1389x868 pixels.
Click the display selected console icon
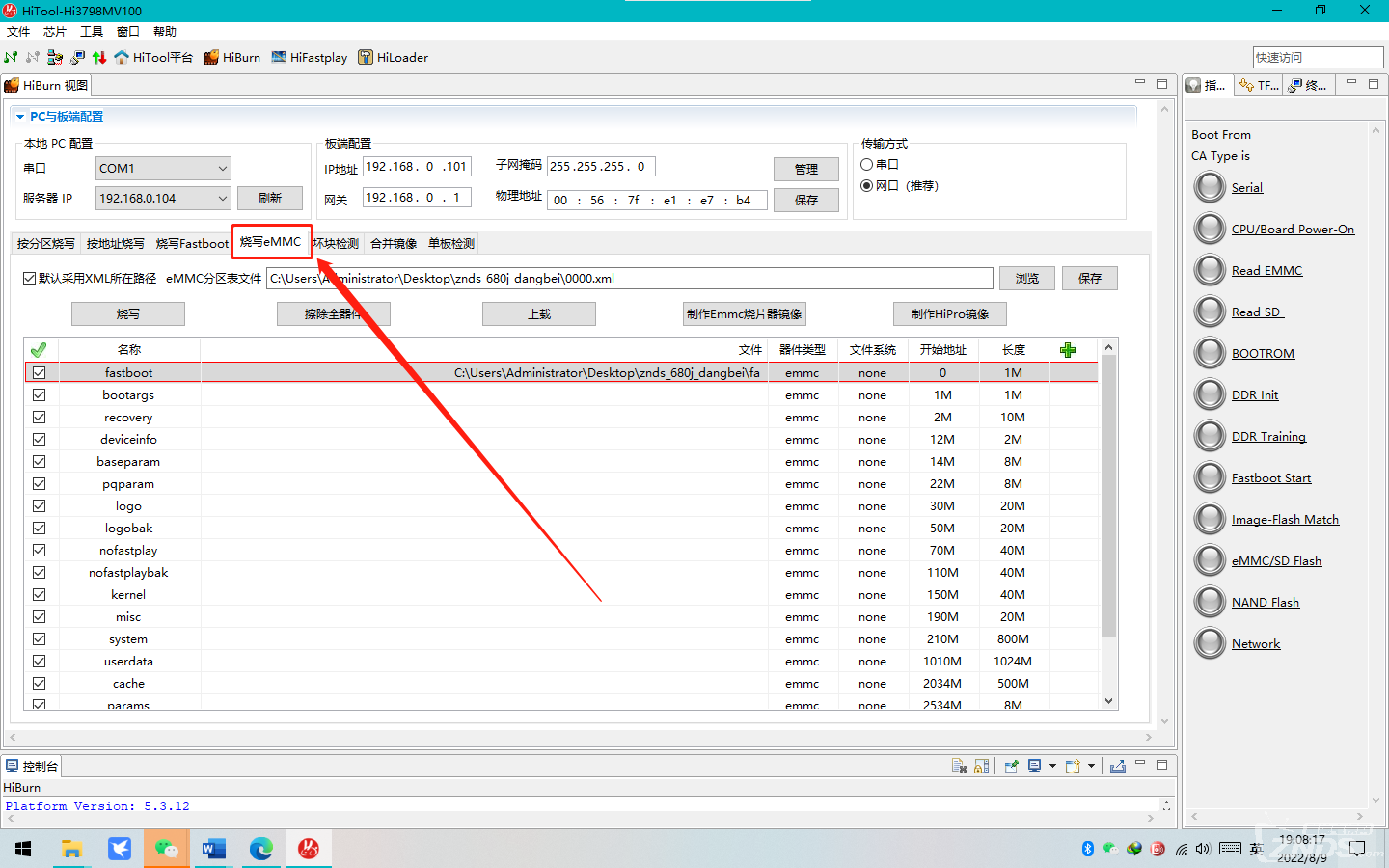tap(1034, 766)
